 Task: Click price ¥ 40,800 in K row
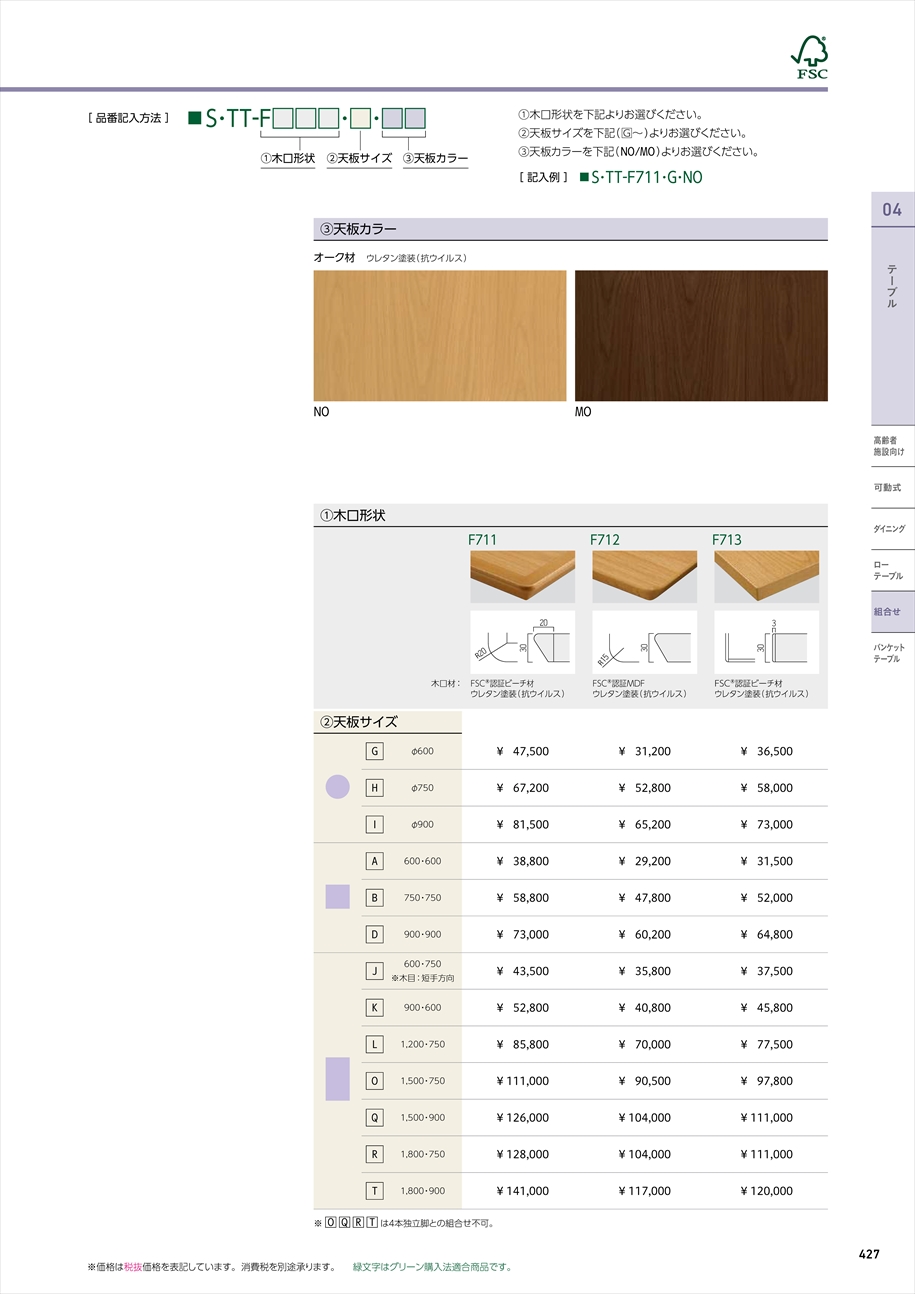(644, 1008)
